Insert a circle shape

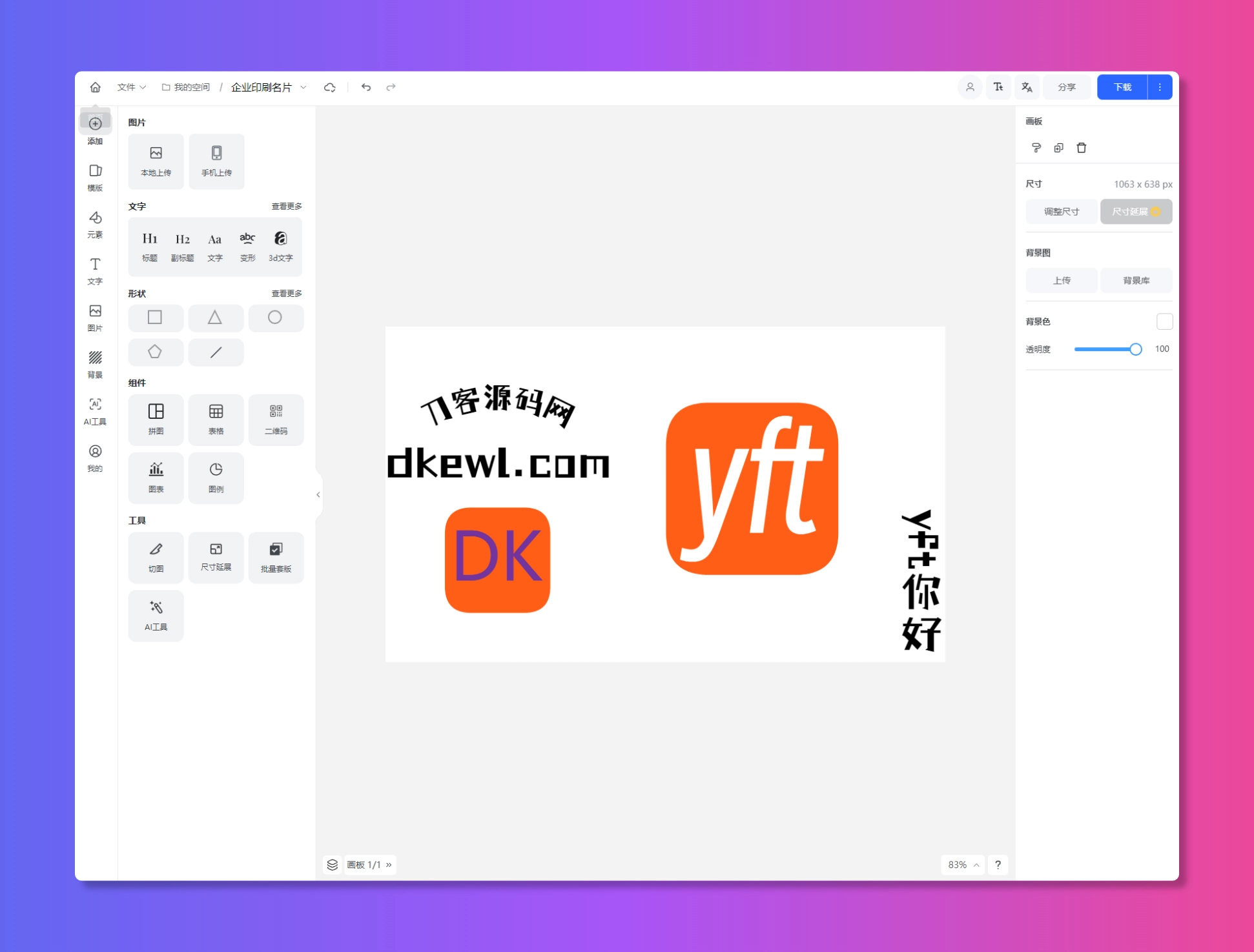276,318
